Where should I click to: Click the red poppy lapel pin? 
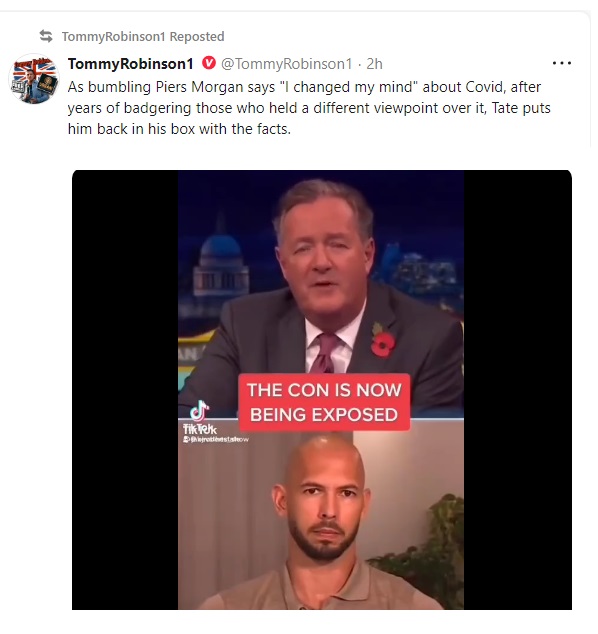(x=382, y=342)
